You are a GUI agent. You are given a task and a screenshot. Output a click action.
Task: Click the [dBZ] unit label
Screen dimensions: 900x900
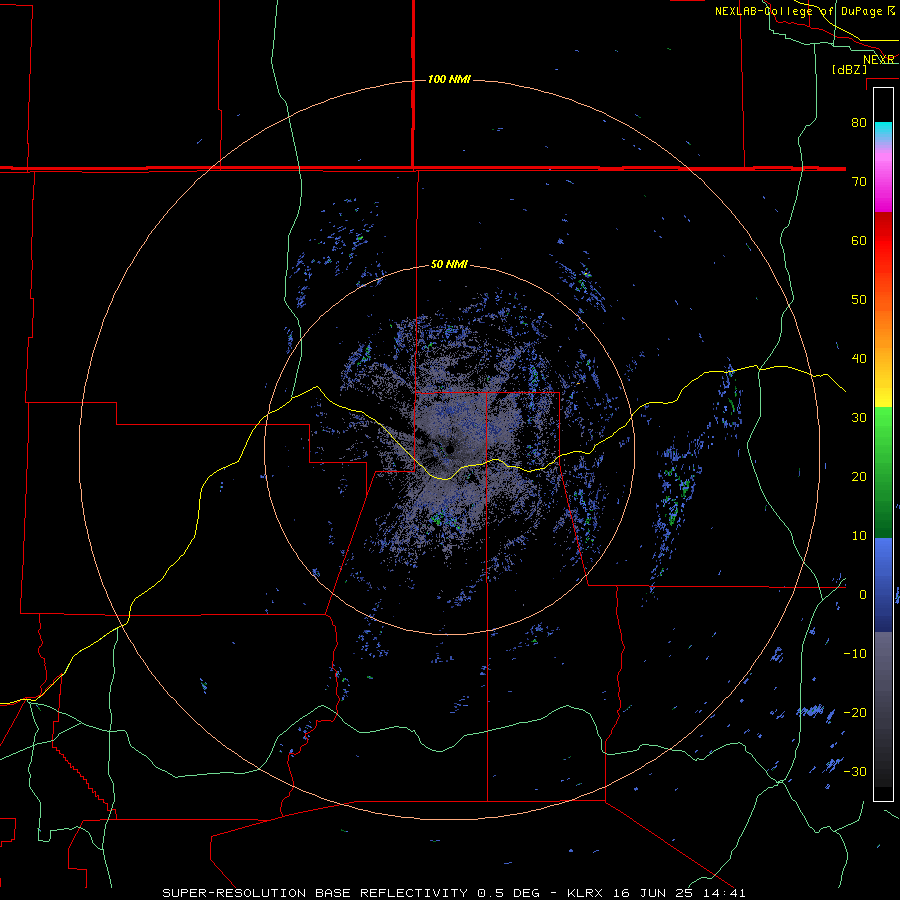[x=849, y=70]
